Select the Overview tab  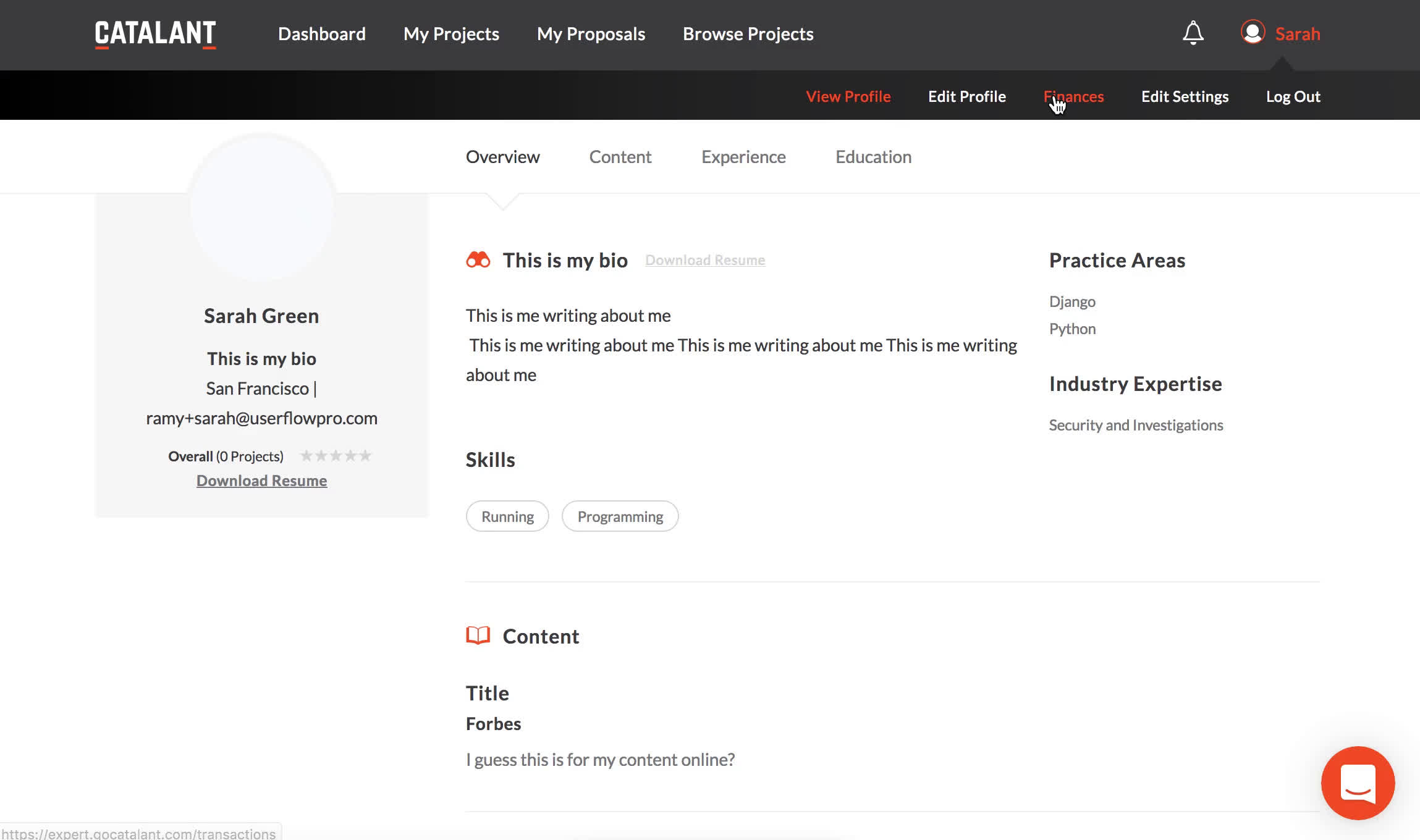point(502,156)
